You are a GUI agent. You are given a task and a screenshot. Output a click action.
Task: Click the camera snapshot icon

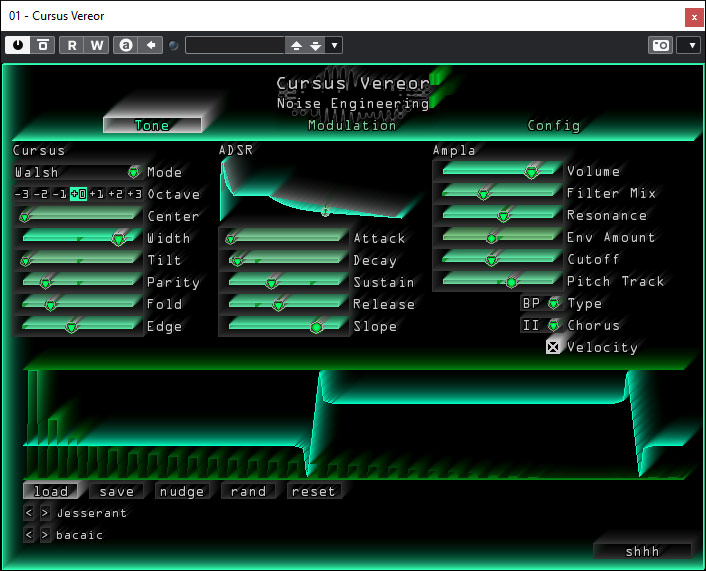[660, 45]
